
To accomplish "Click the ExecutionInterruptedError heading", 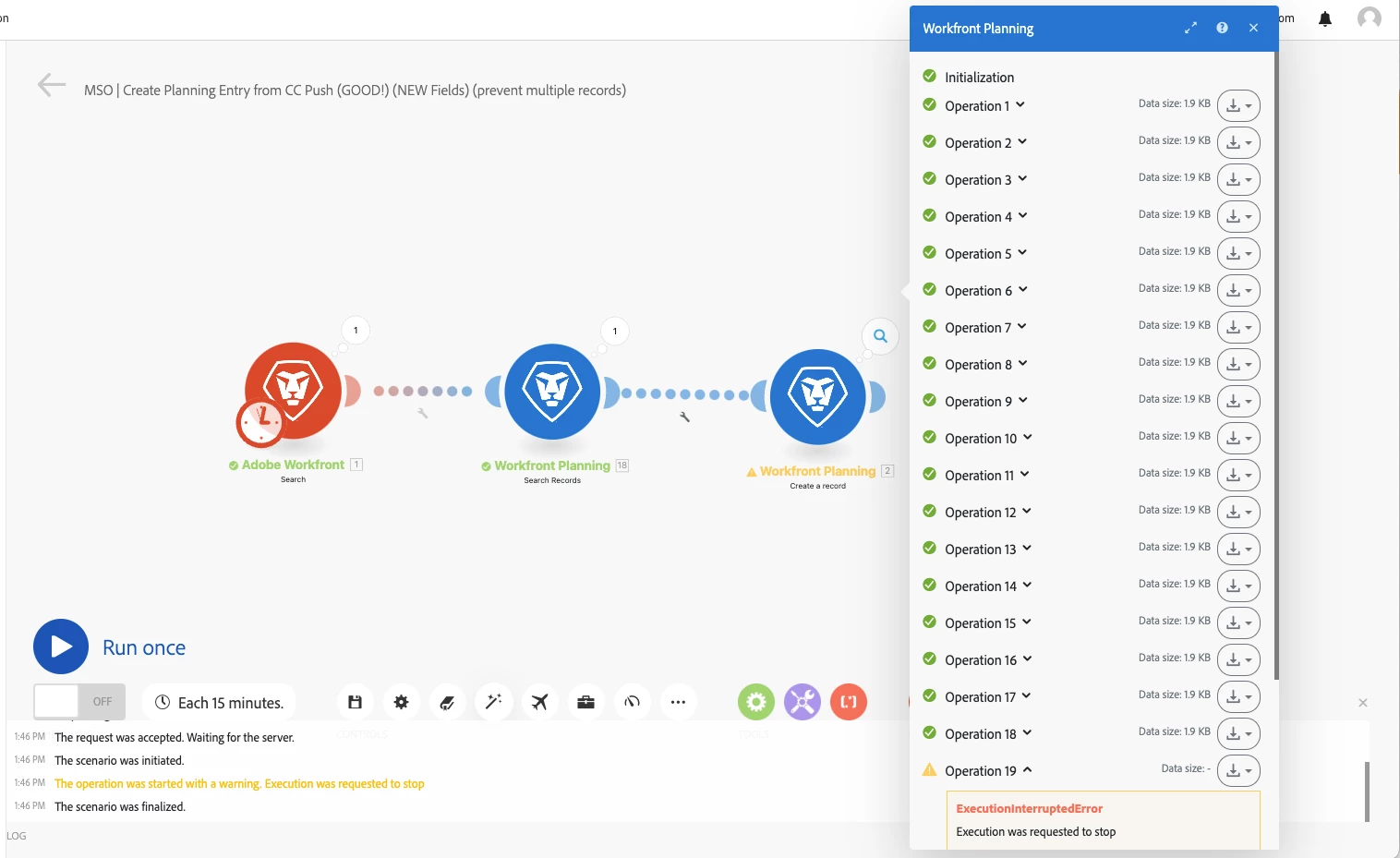I will click(1029, 808).
